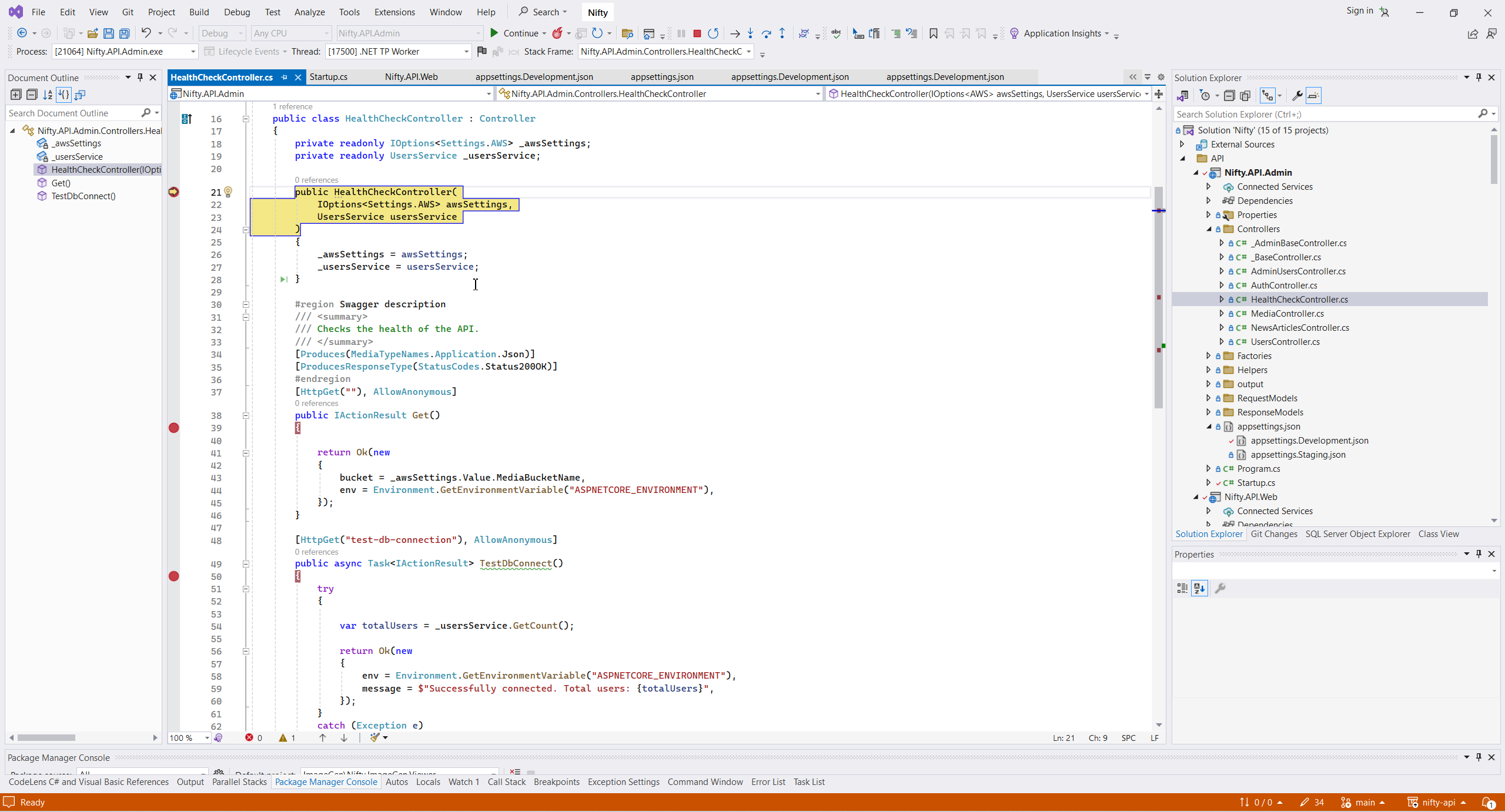1505x812 pixels.
Task: Click the Document Outline horizontal scrollbar
Action: tap(47, 737)
